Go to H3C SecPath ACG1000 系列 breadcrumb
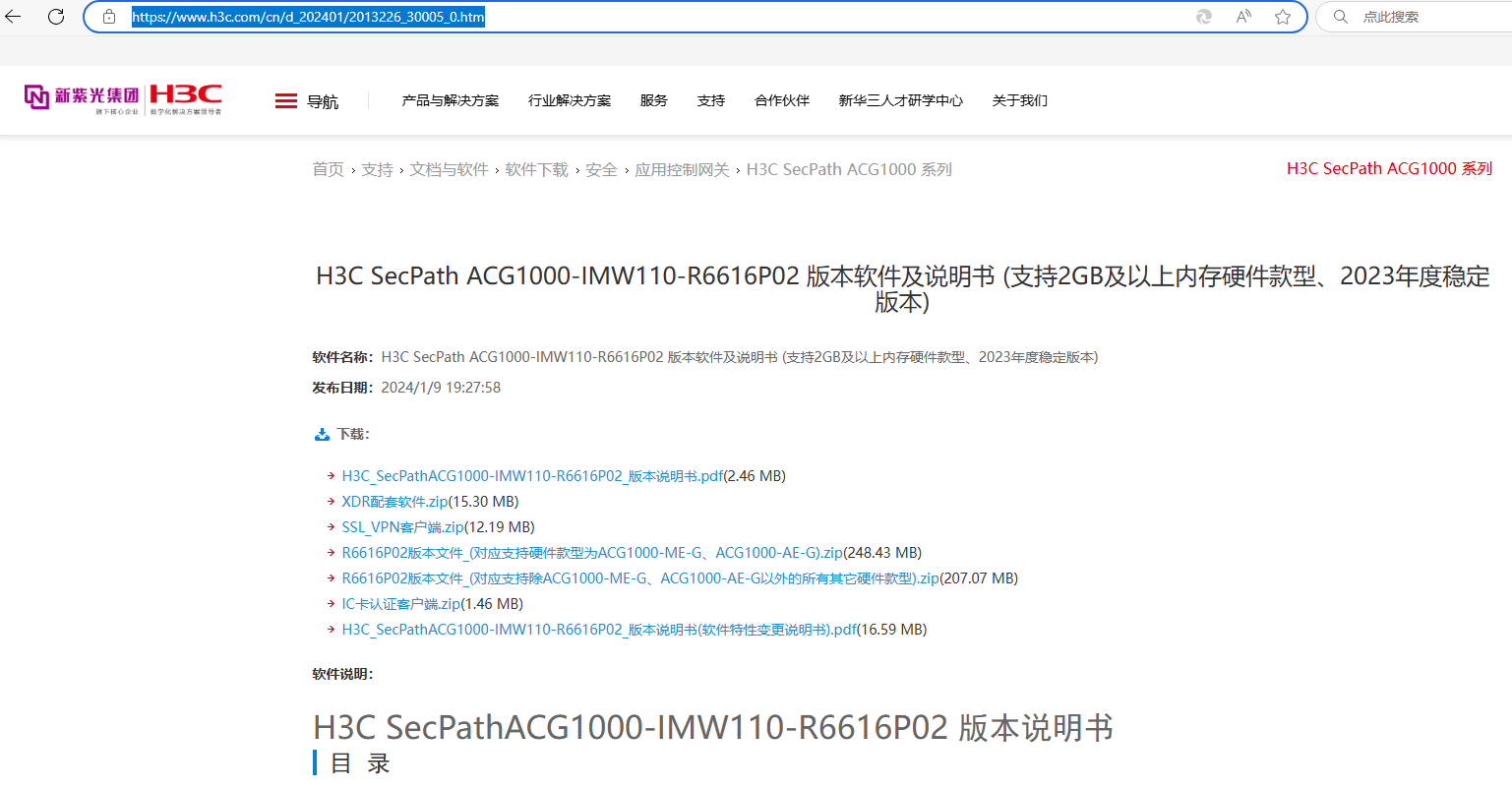 pos(849,169)
